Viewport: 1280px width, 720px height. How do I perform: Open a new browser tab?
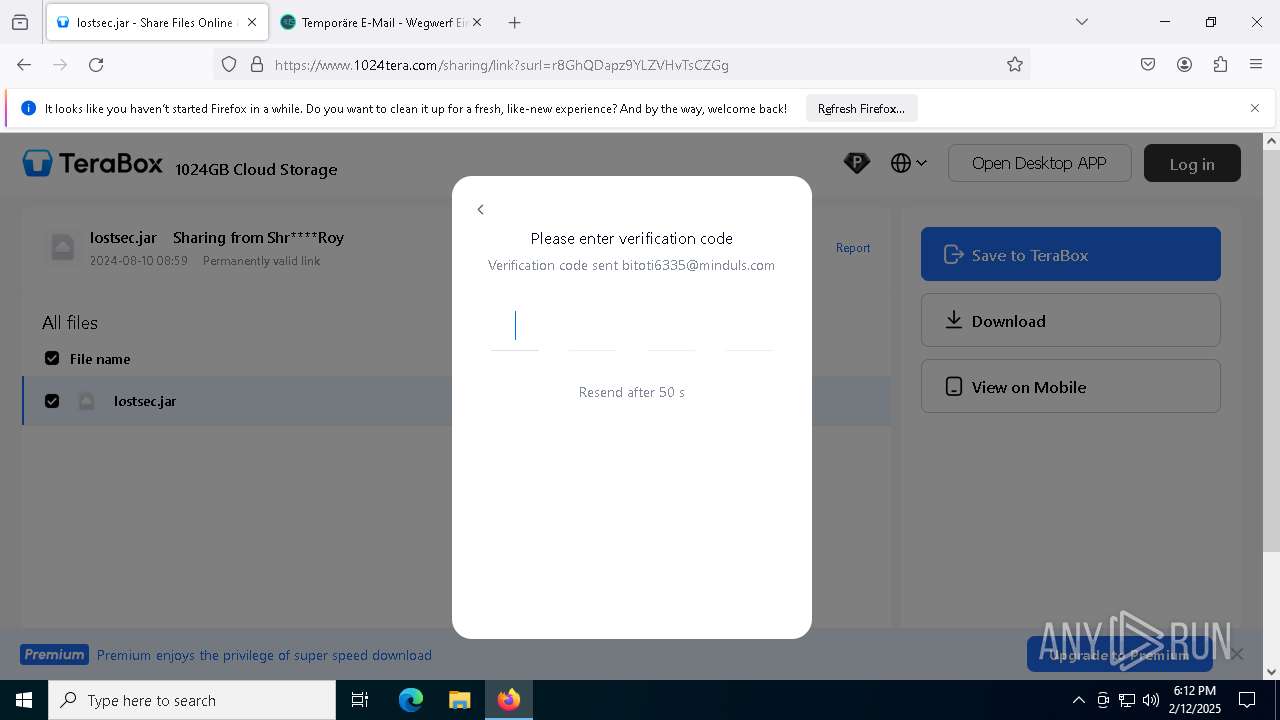pos(514,22)
